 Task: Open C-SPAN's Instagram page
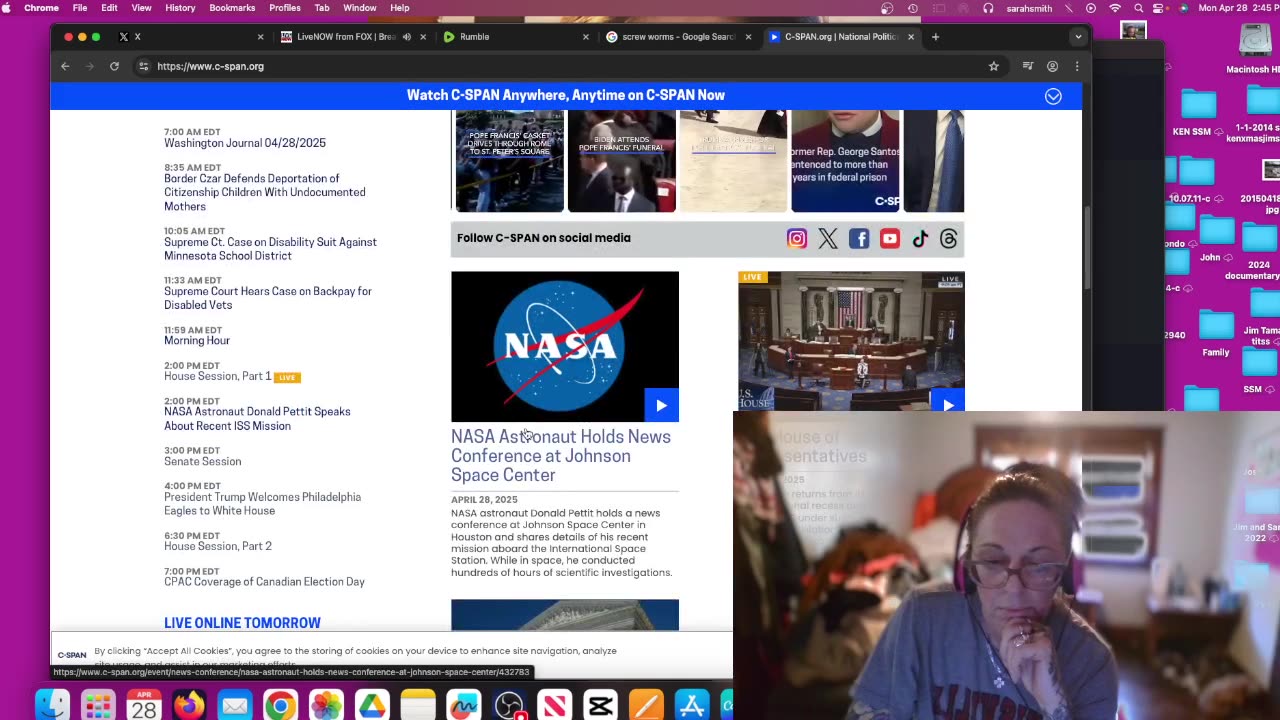tap(797, 239)
